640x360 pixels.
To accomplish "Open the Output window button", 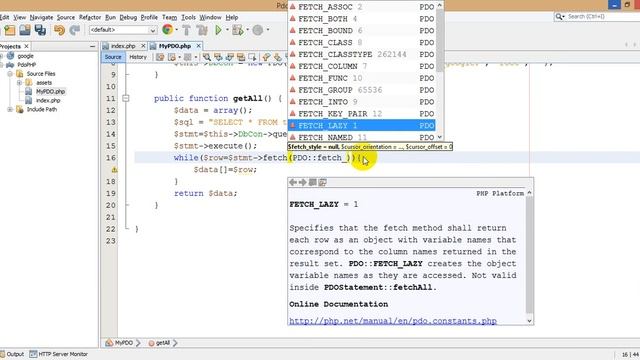I will point(12,354).
